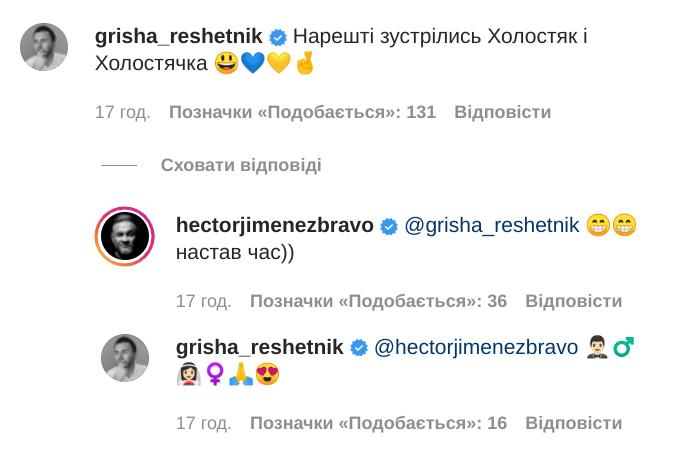Click grisha_reshetnik avatar in the last reply

point(125,358)
